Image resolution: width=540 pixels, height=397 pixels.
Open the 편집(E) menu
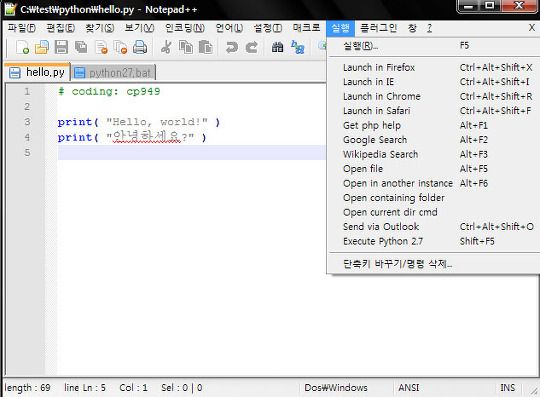tap(60, 28)
